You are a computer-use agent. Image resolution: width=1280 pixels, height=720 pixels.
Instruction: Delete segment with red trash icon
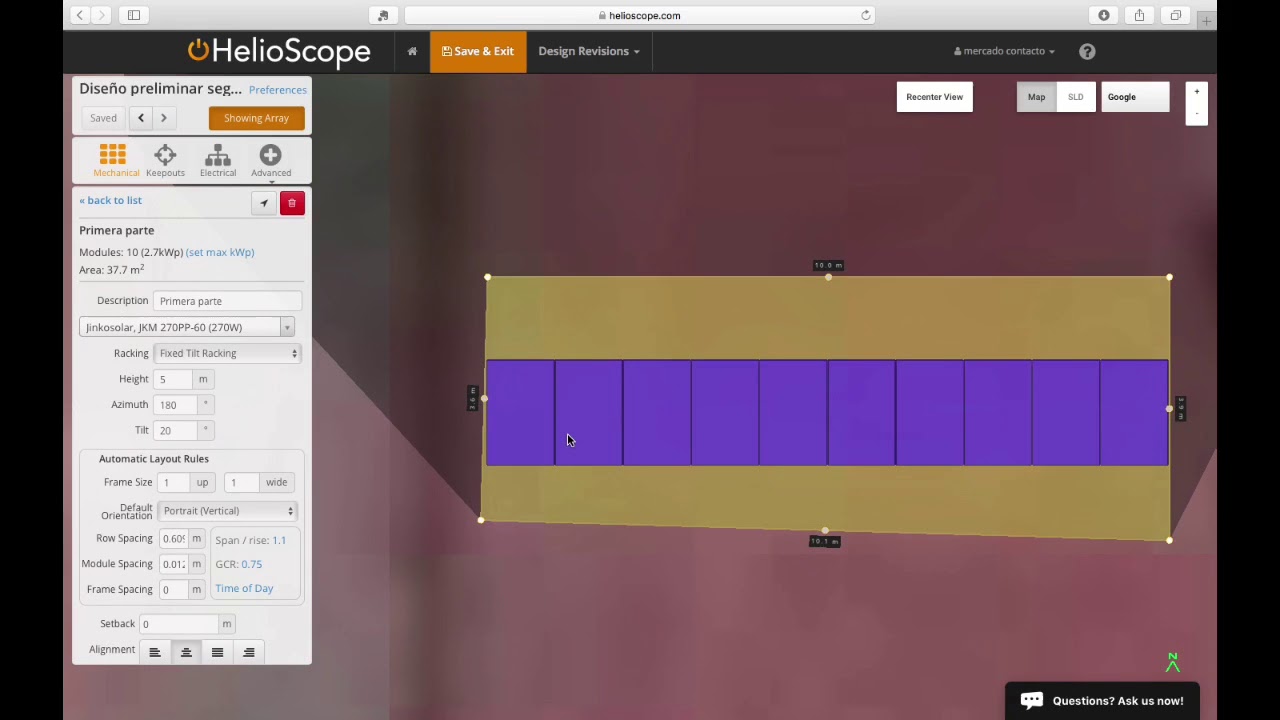pos(292,203)
